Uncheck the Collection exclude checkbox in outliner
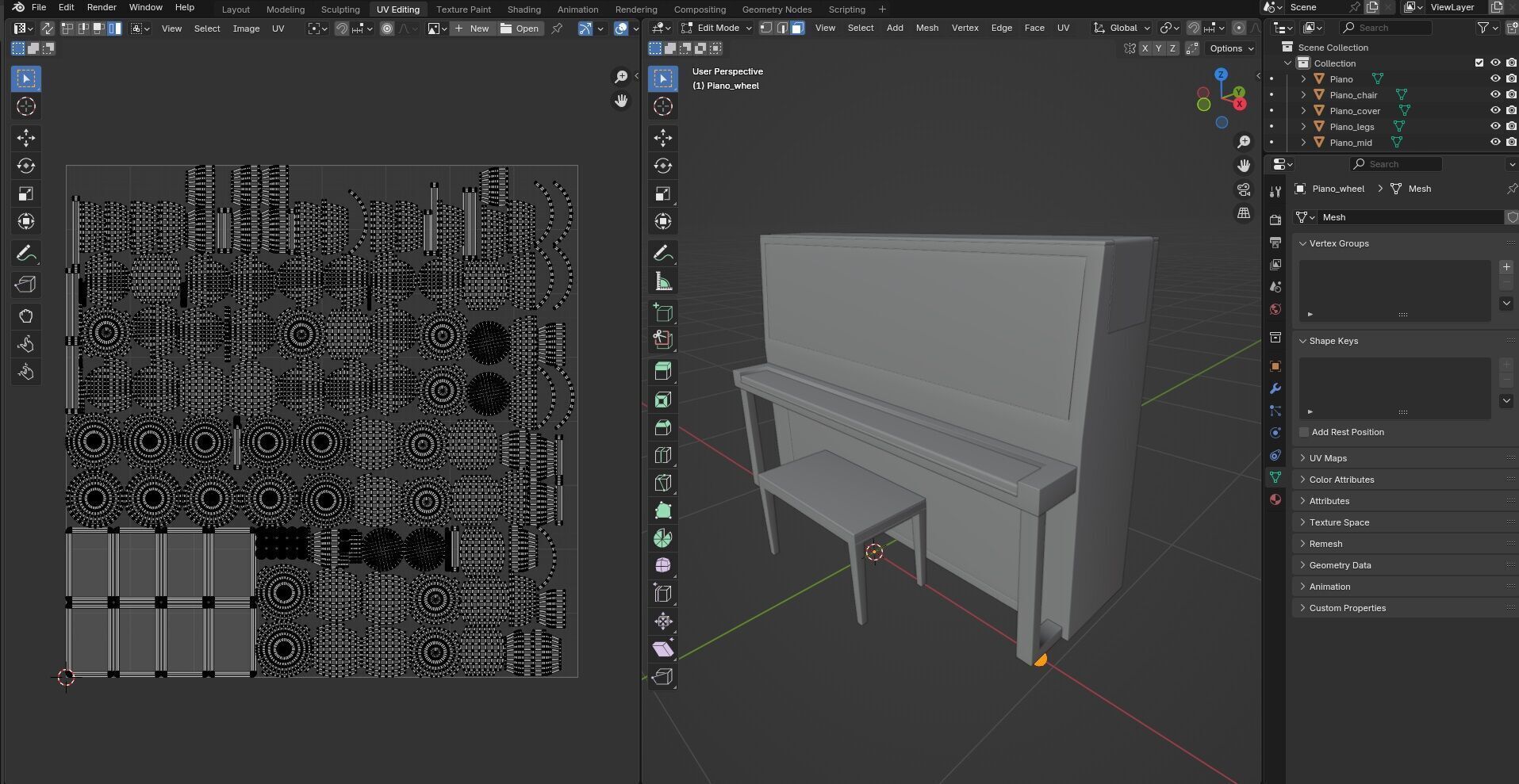 point(1479,63)
